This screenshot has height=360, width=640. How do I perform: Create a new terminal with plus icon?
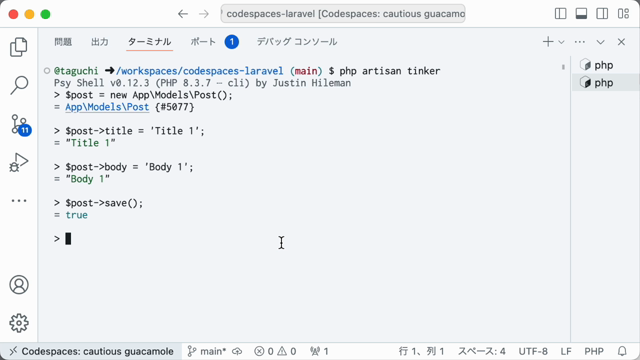pos(548,42)
